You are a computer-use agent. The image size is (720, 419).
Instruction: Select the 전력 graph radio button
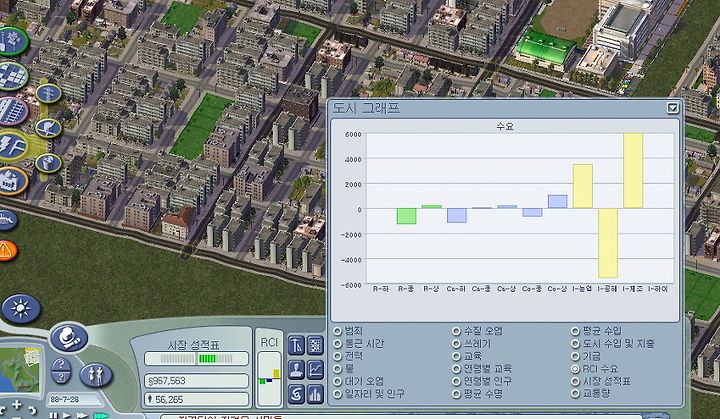(338, 356)
